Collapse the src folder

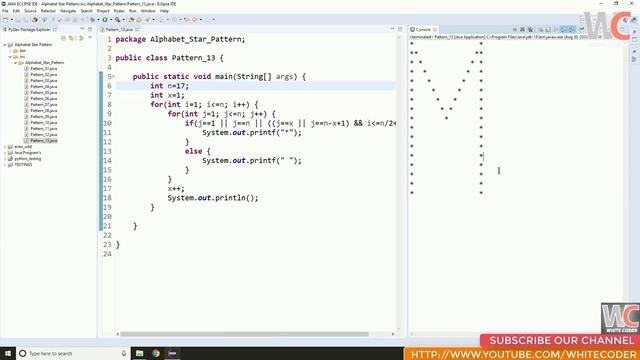(x=11, y=57)
